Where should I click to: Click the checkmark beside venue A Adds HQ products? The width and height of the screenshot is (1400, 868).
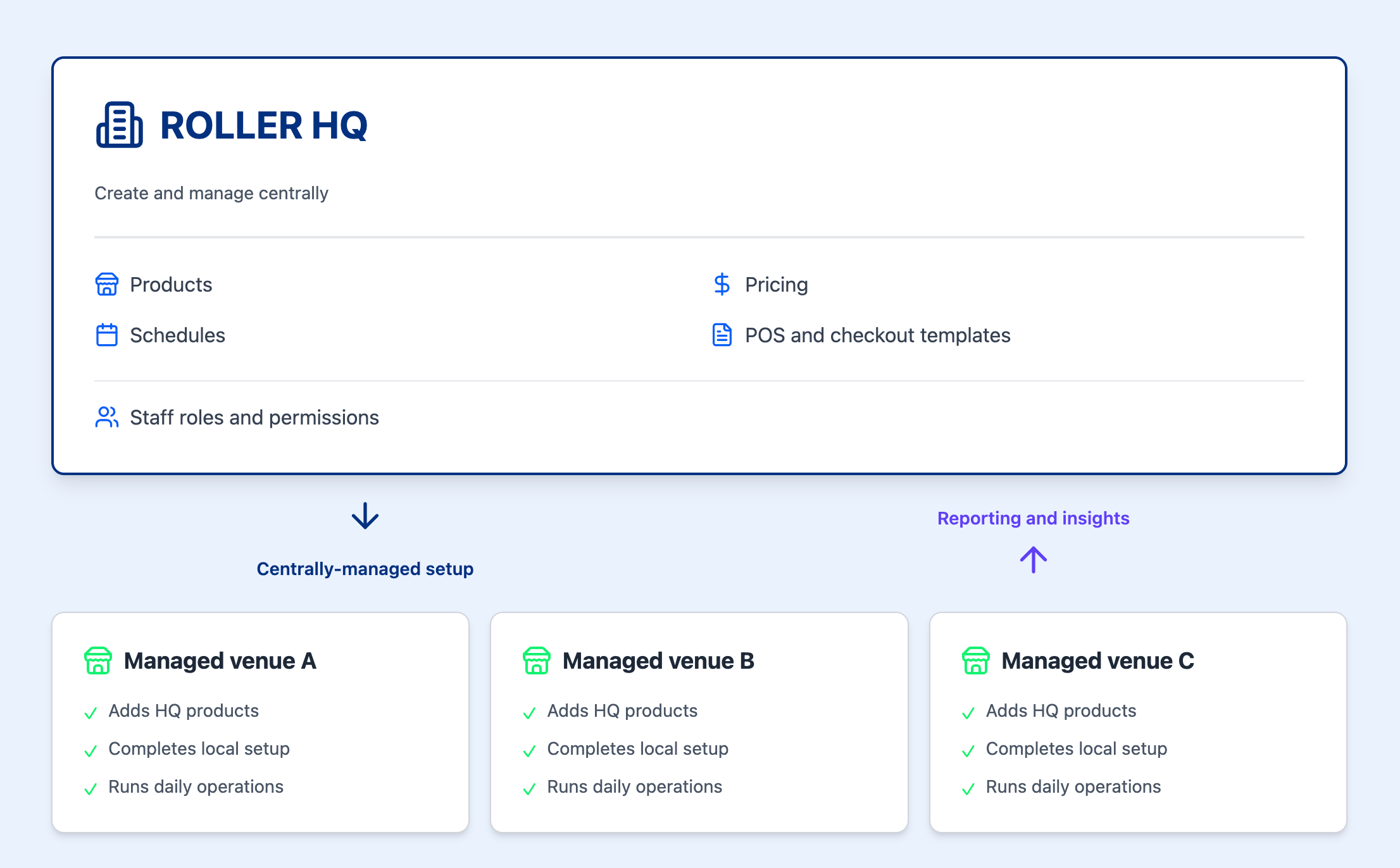point(91,713)
